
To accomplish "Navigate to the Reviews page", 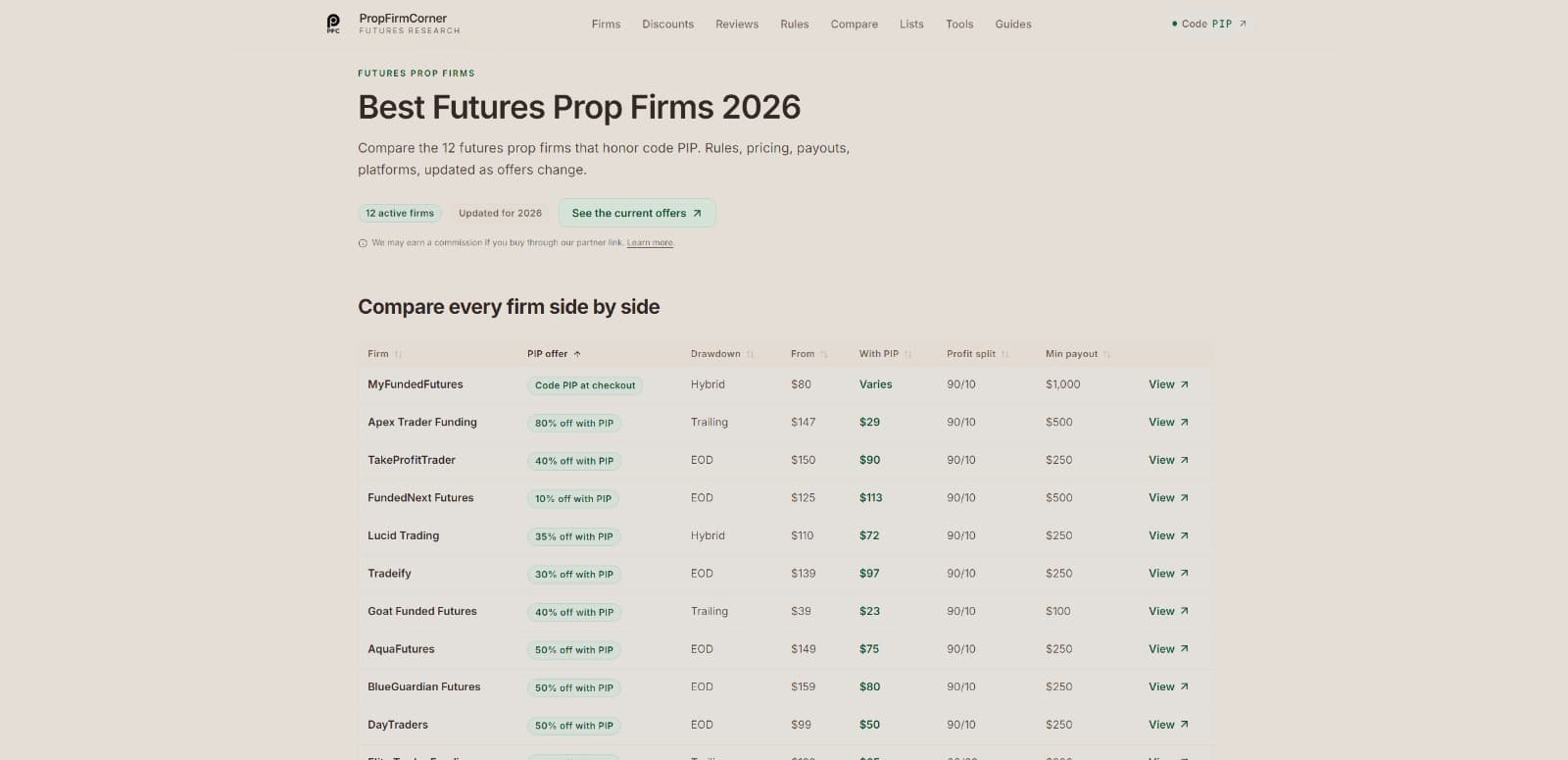I will (x=736, y=24).
